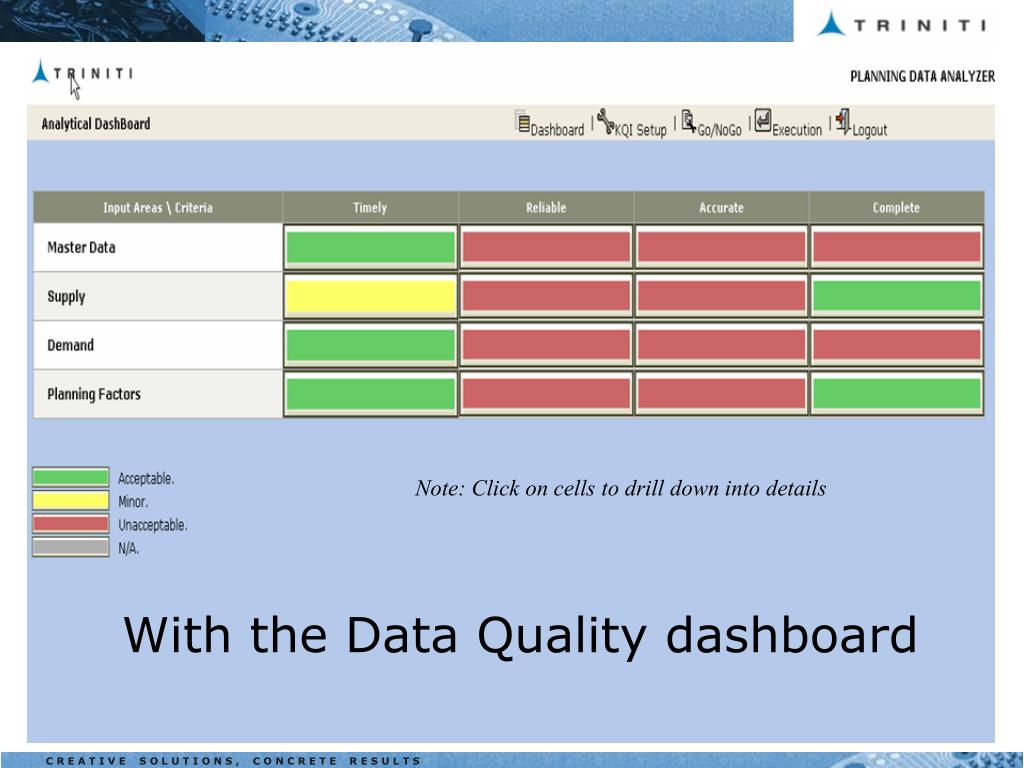Click the Analytical DashBoard title

(x=96, y=124)
